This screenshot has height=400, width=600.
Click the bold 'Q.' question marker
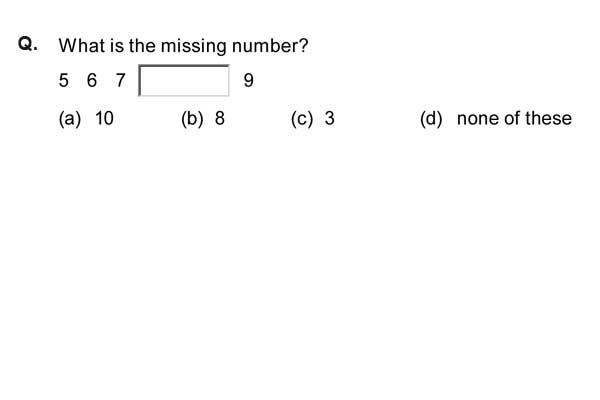tap(28, 44)
